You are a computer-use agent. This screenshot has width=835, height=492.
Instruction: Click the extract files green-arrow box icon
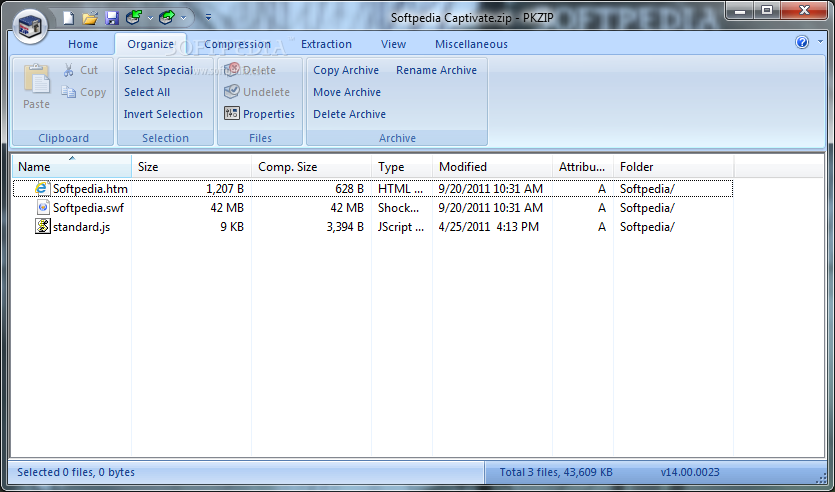tap(167, 18)
